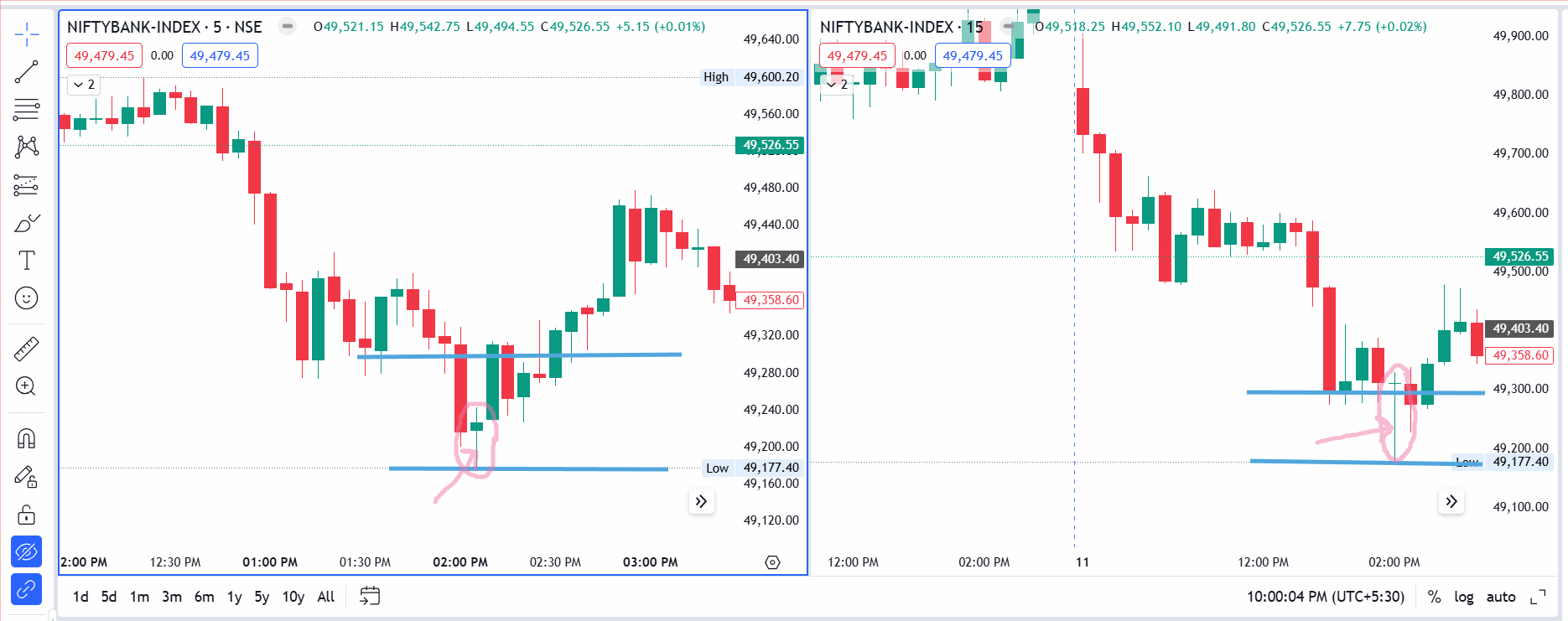Select the All date range
This screenshot has width=1568, height=621.
tap(326, 597)
